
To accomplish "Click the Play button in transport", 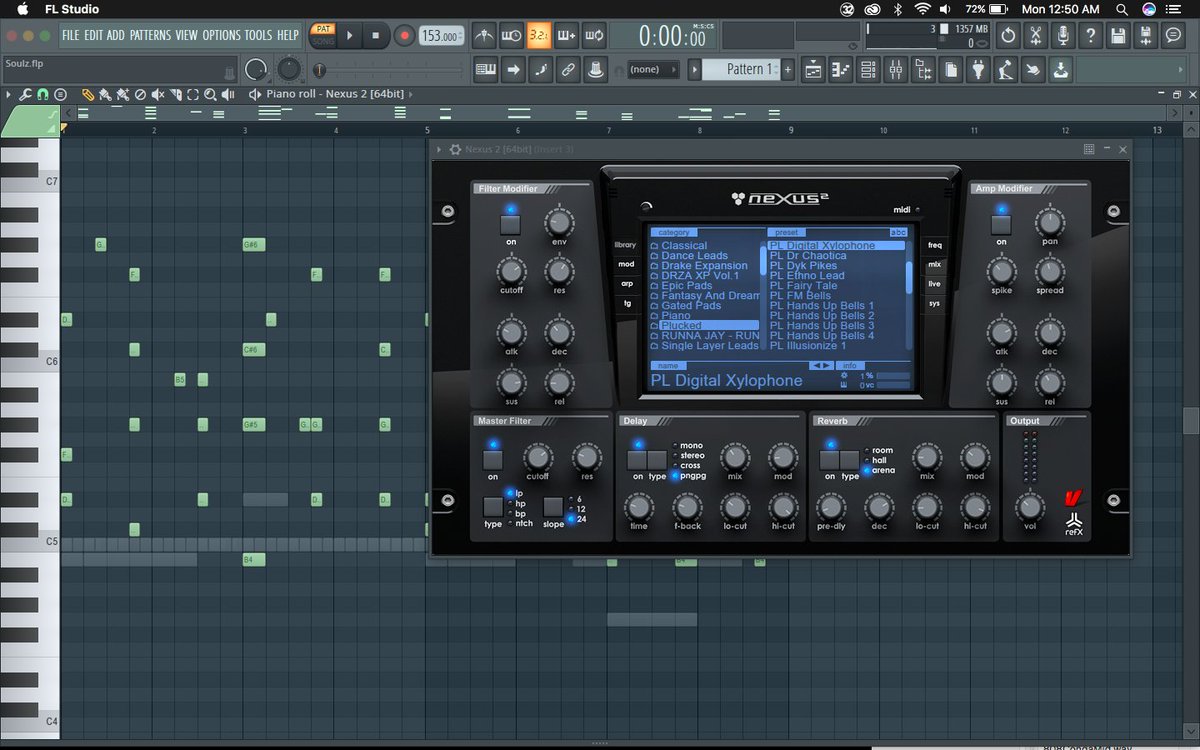I will [349, 36].
